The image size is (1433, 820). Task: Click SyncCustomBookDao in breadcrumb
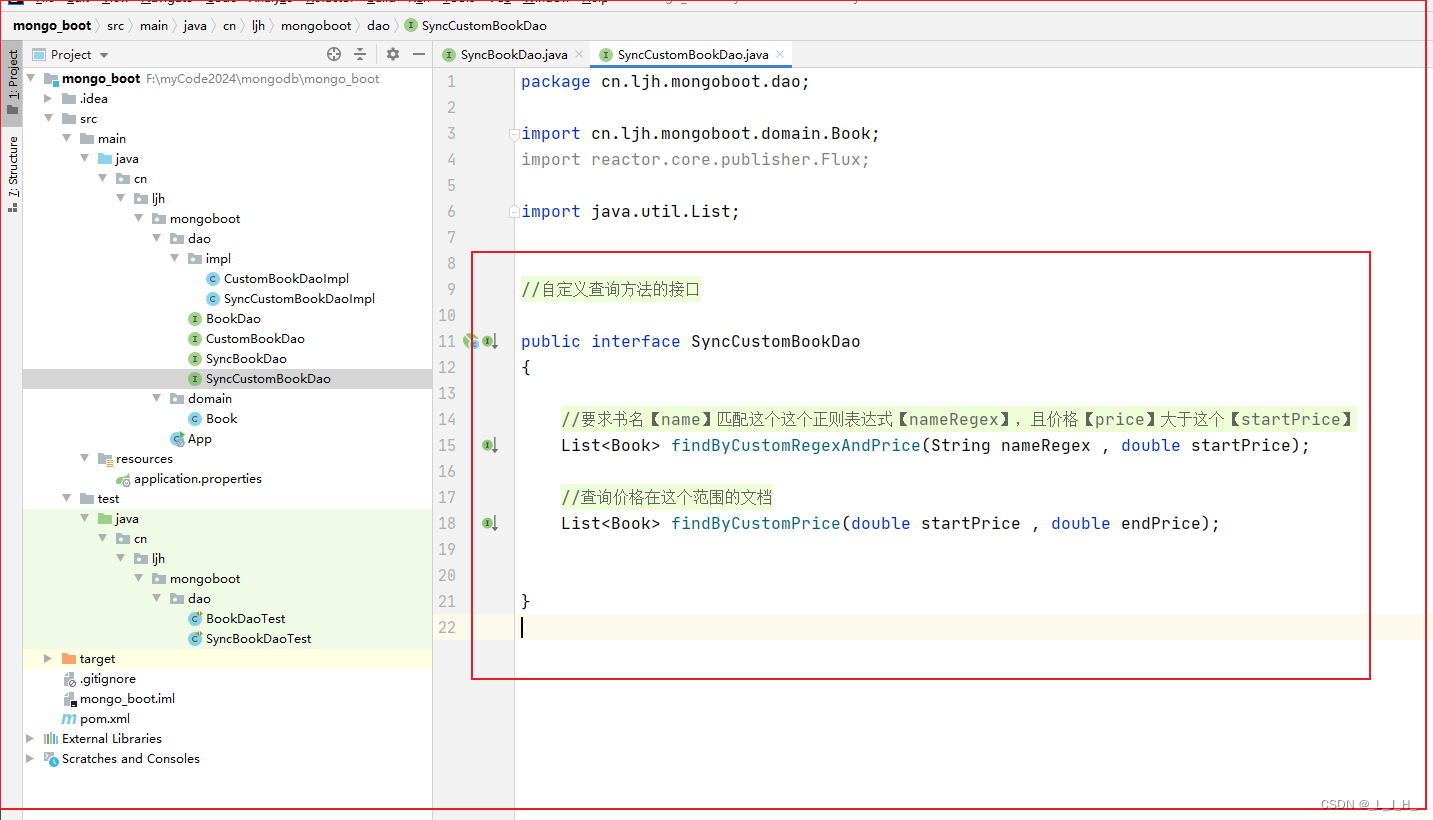475,26
